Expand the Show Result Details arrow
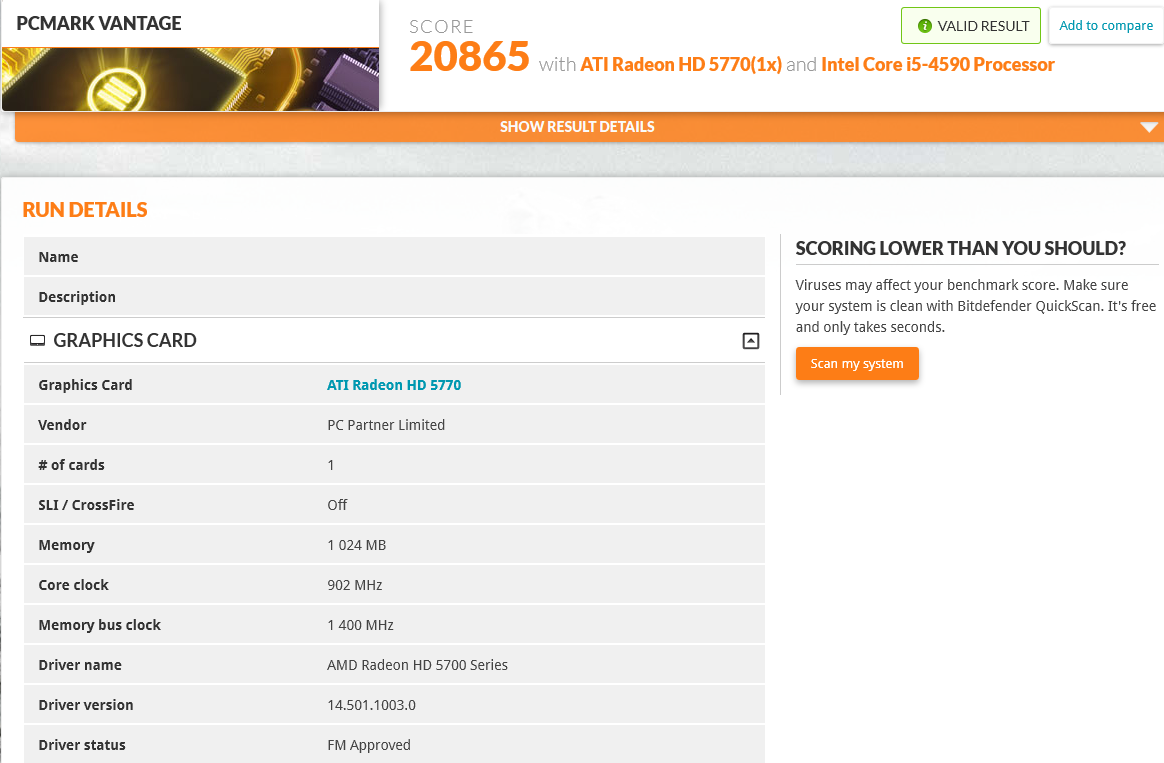1164x763 pixels. 1148,127
